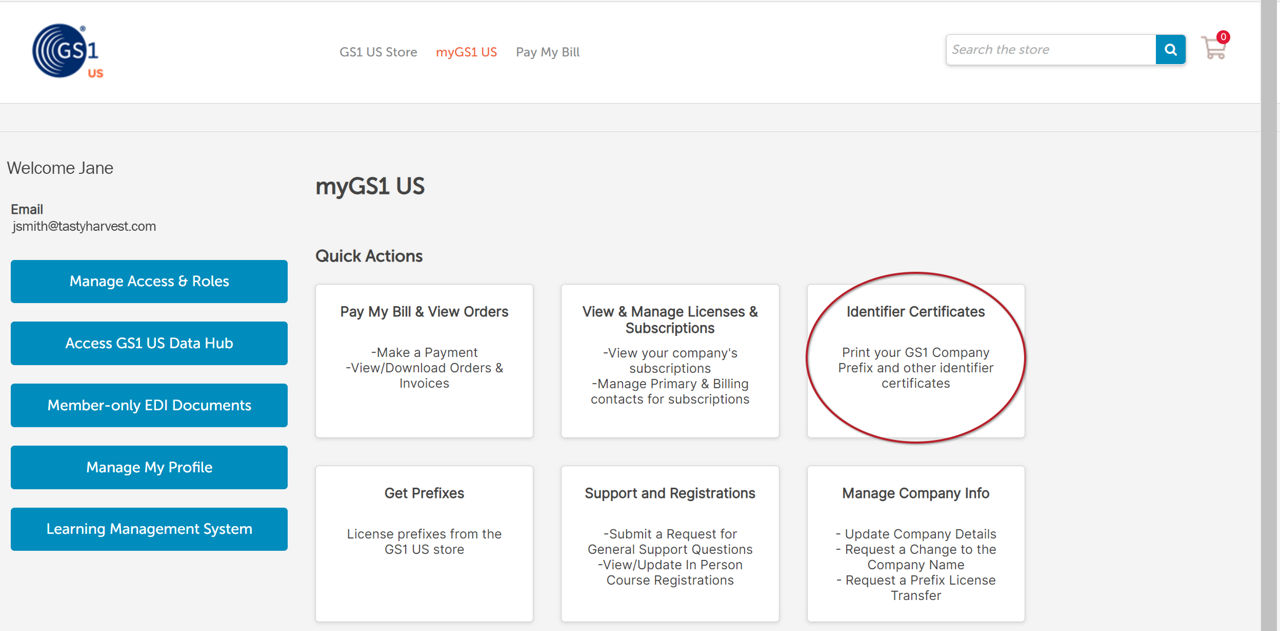
Task: Click the vertical scrollbar on the right
Action: click(1270, 300)
